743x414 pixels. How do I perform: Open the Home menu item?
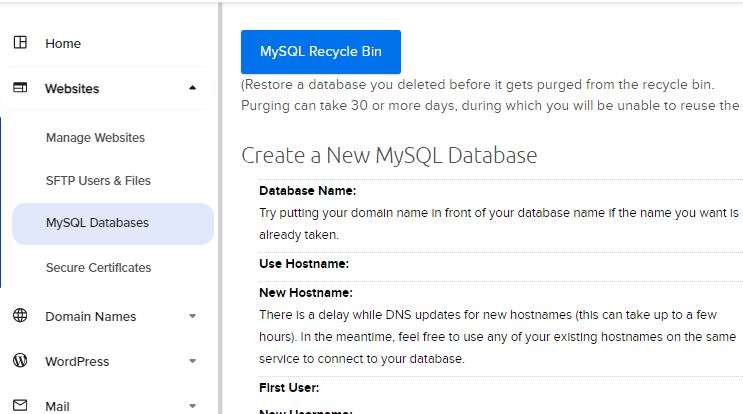pyautogui.click(x=63, y=44)
